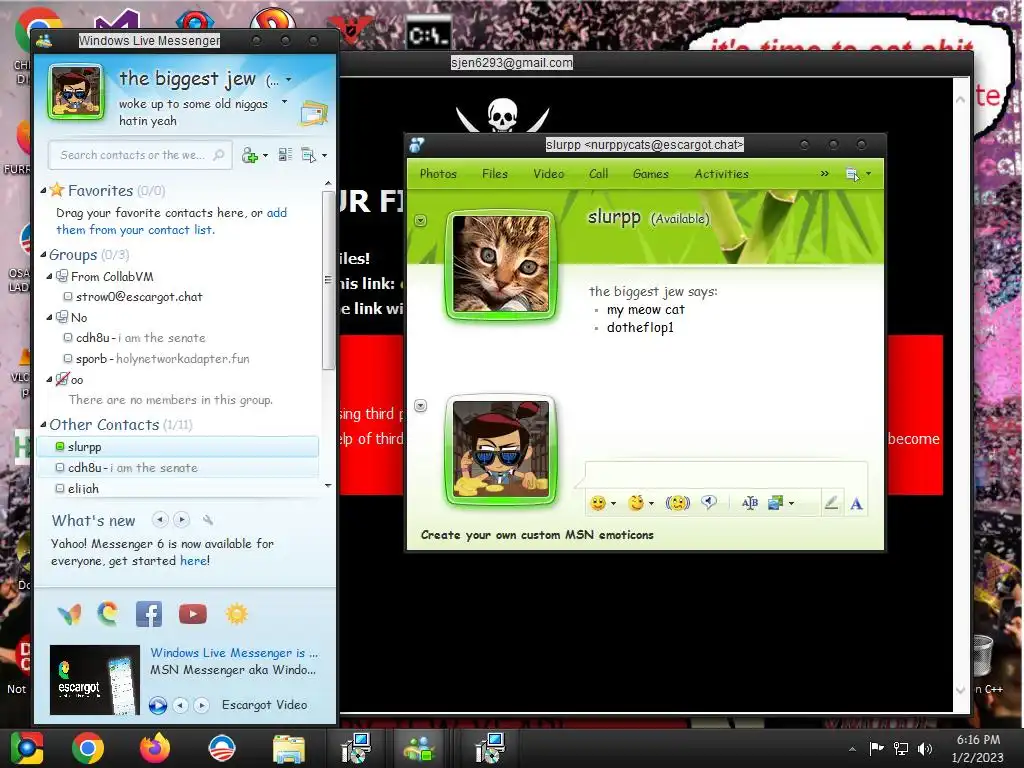The image size is (1024, 768).
Task: Open the background picture icon menu
Action: [780, 503]
